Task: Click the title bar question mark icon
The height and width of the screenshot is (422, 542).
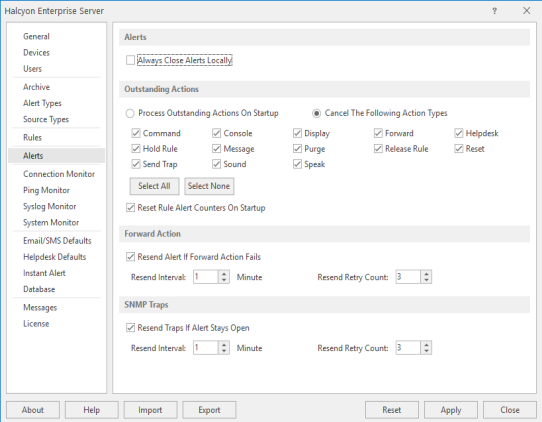Action: 494,11
